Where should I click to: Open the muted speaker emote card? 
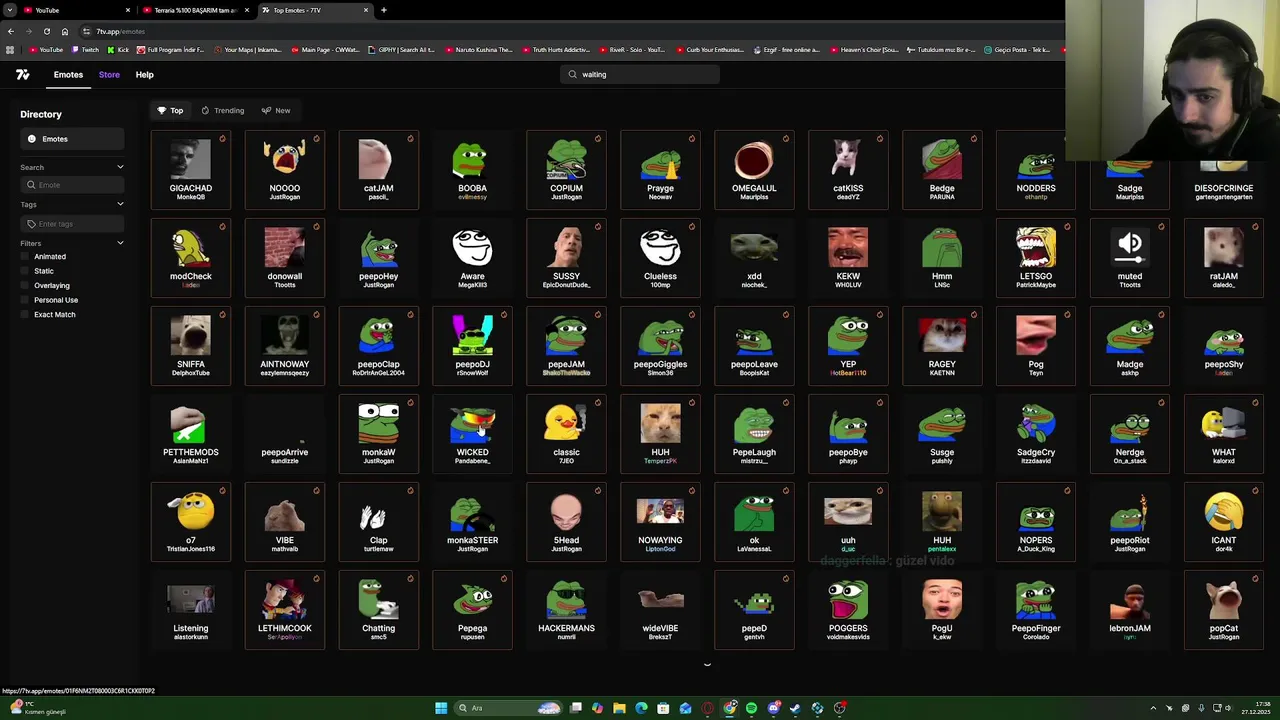(x=1130, y=258)
